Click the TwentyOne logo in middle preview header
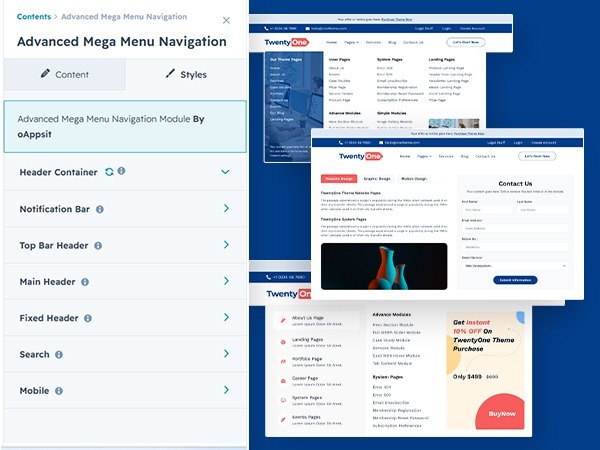The width and height of the screenshot is (600, 450). [361, 156]
